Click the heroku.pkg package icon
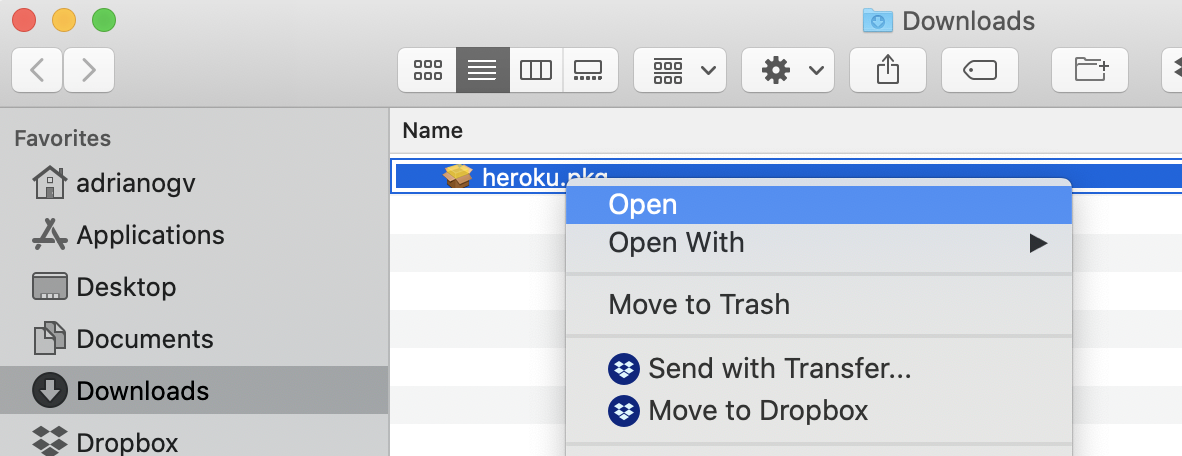 coord(458,176)
